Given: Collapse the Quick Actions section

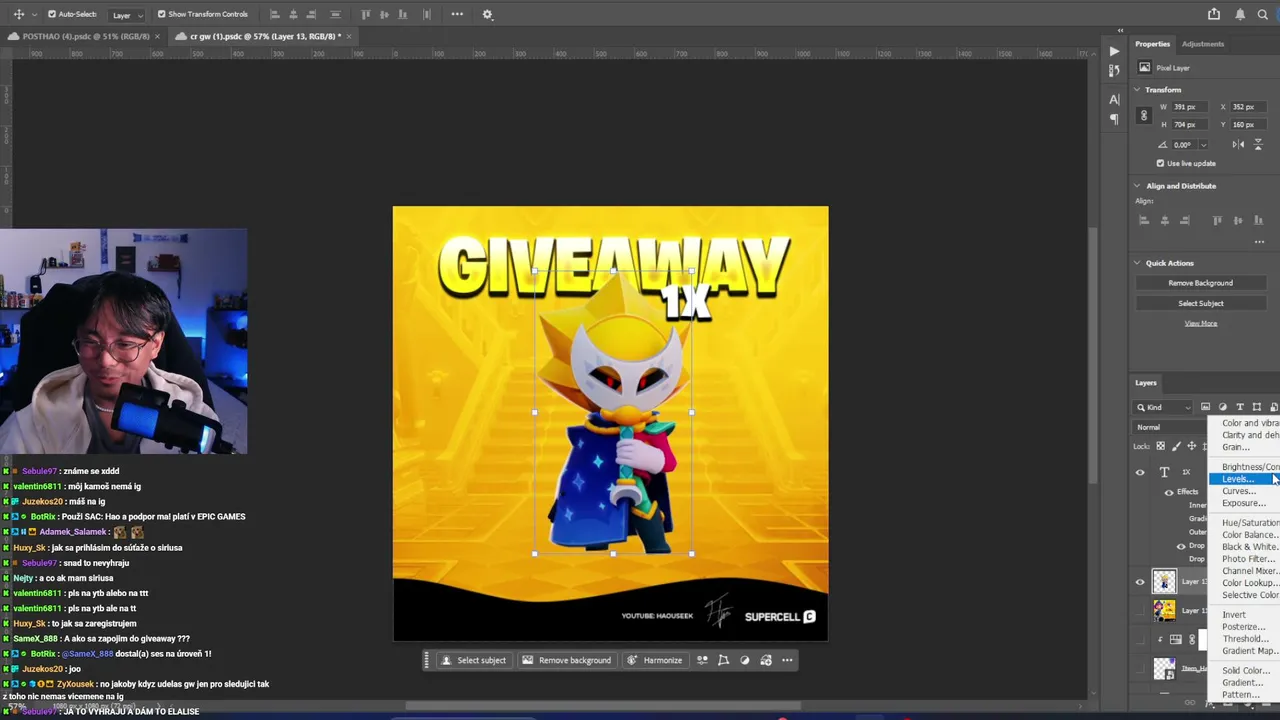Looking at the screenshot, I should click(x=1137, y=263).
